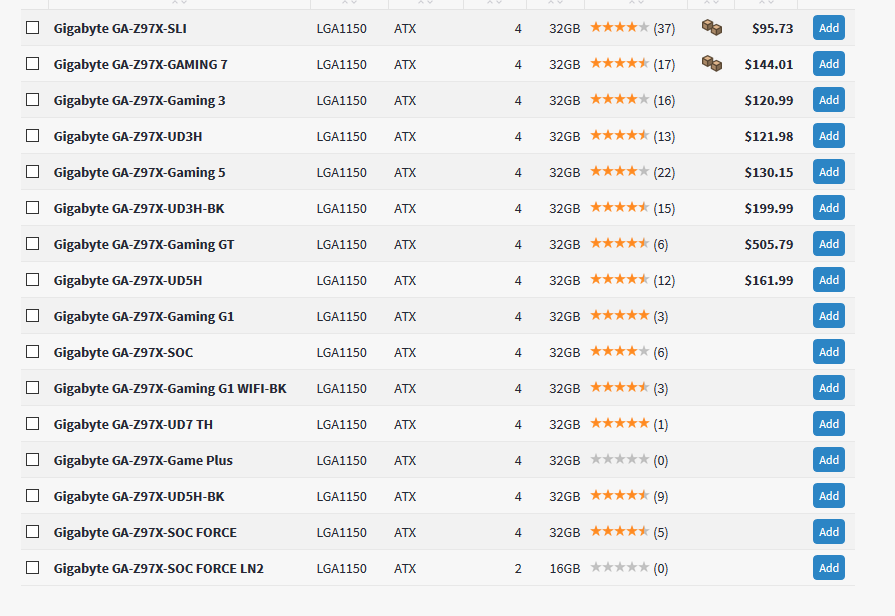This screenshot has width=895, height=616.
Task: Click the $505.79 price
Action: (x=769, y=244)
